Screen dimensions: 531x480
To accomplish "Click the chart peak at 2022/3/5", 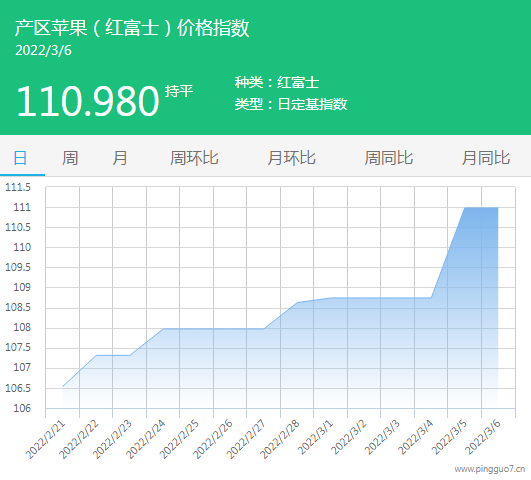I will pyautogui.click(x=465, y=208).
